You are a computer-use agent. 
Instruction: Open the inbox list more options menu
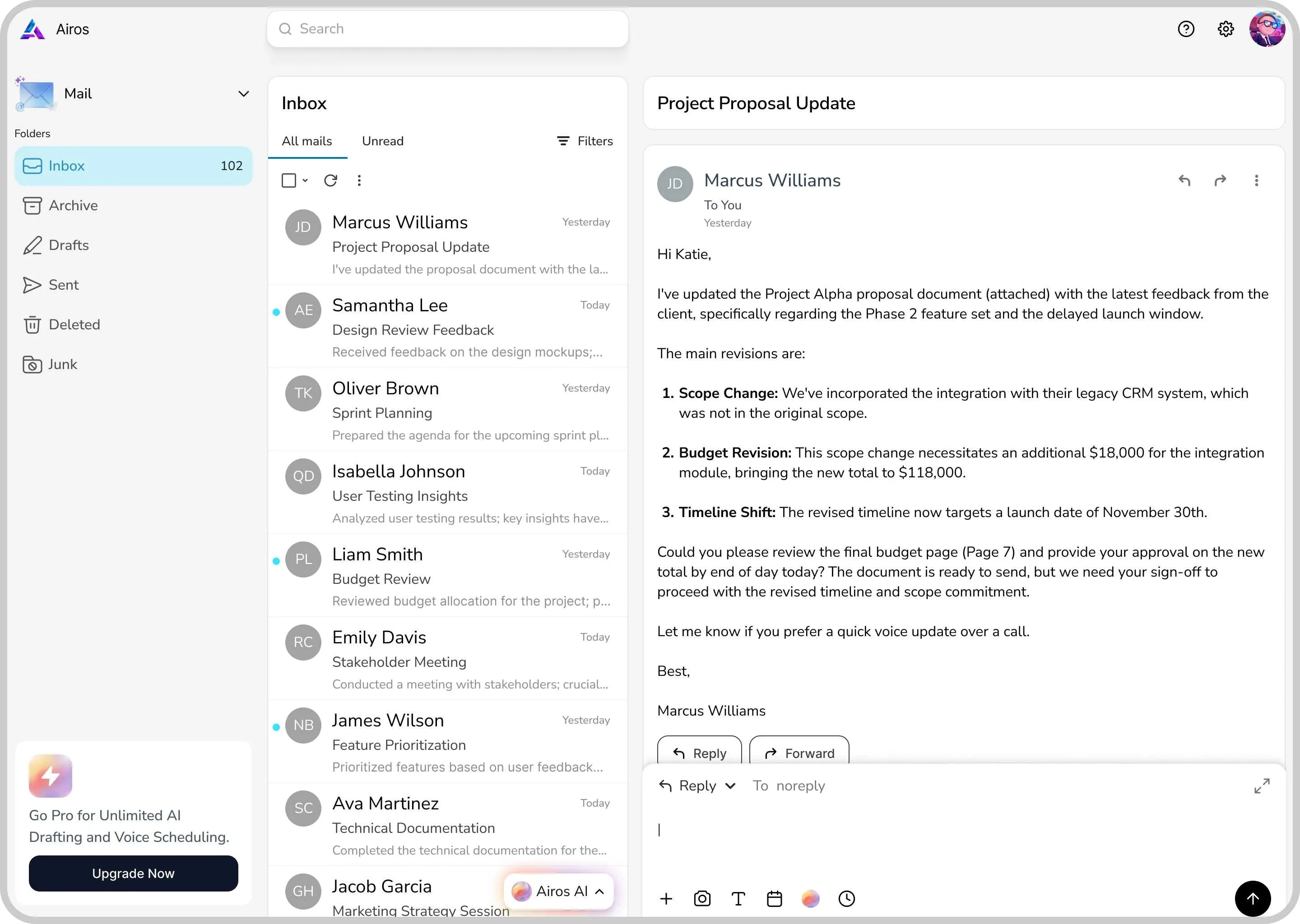pos(359,180)
